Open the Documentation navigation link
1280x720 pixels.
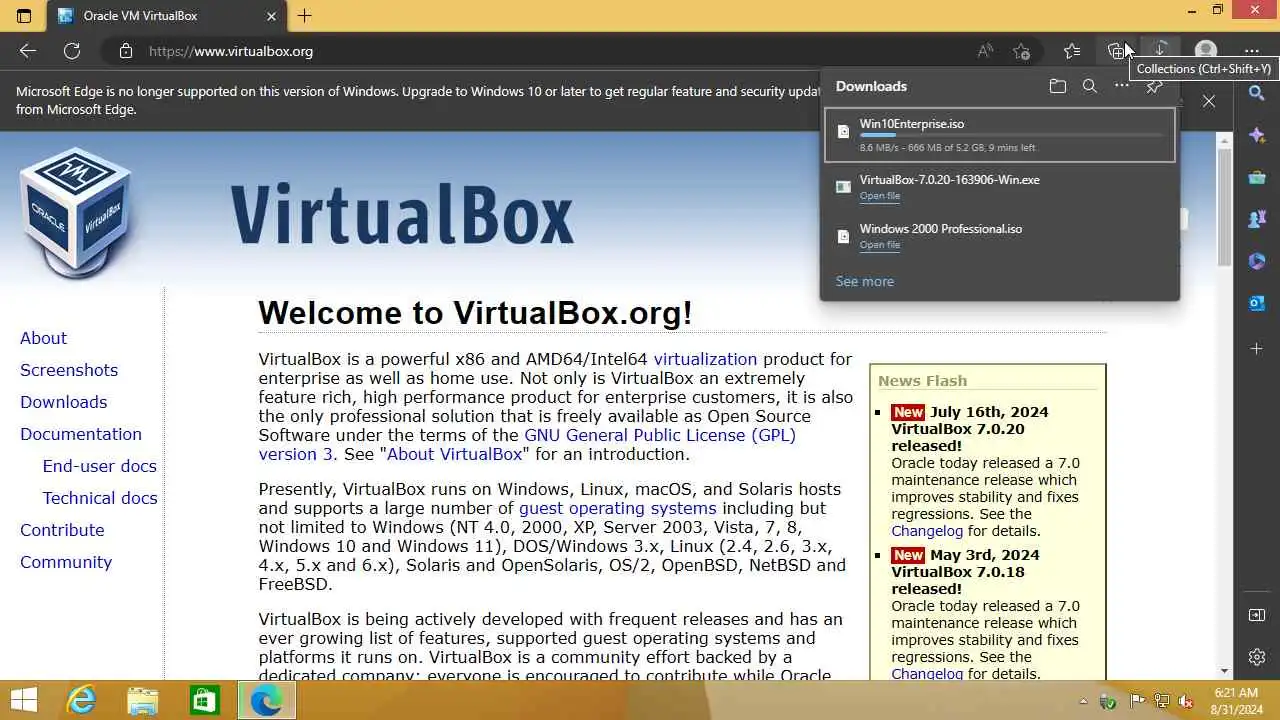click(81, 434)
